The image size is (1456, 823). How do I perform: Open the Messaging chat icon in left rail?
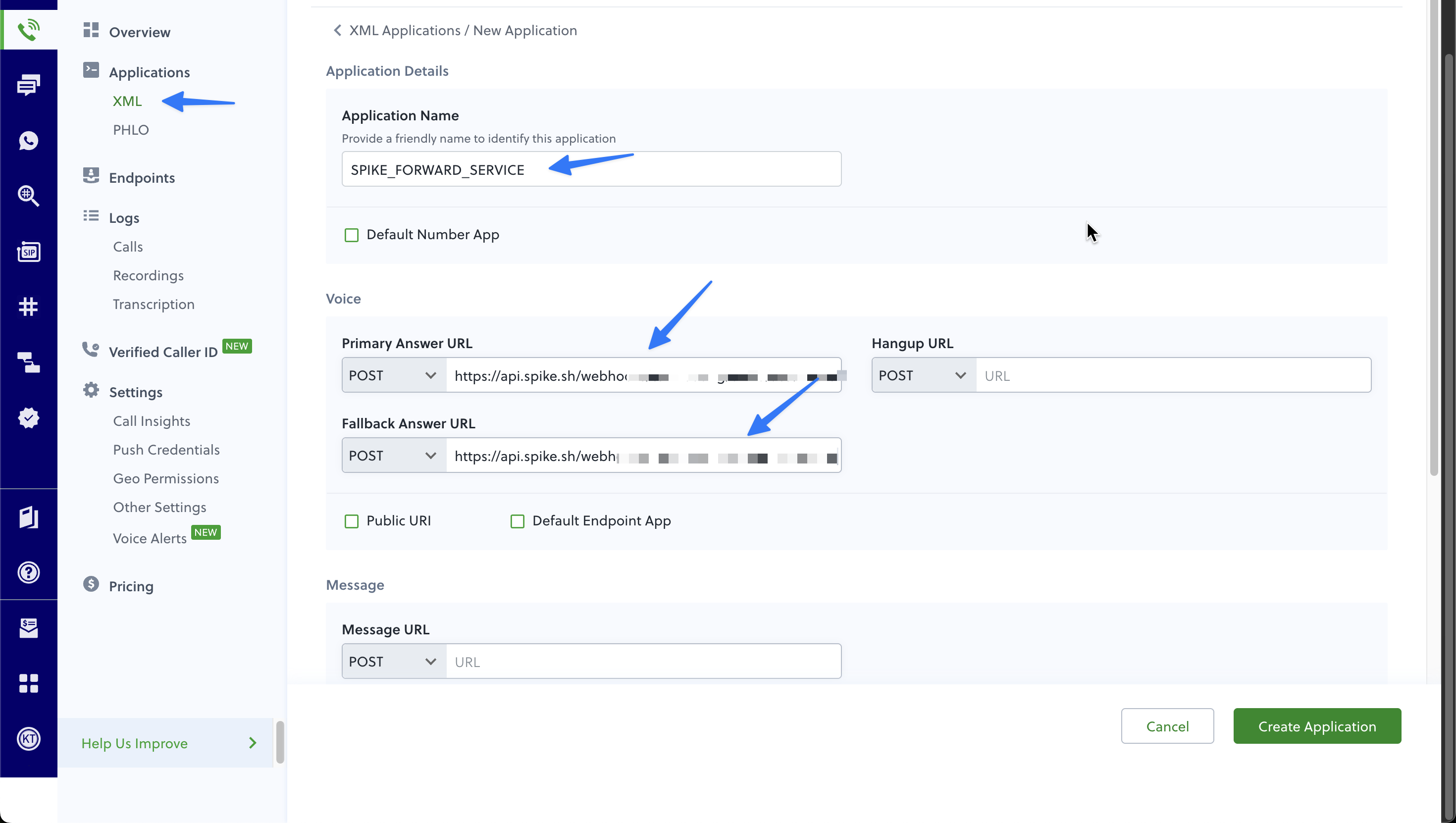(28, 85)
